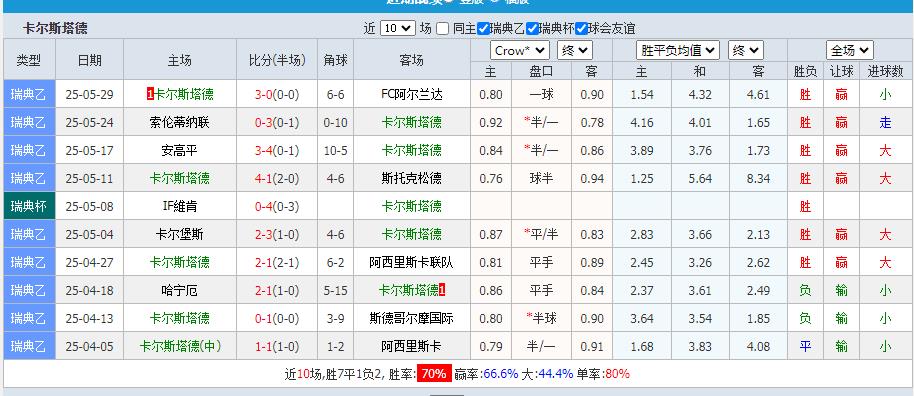914x396 pixels.
Task: Open the 终 dropdown beside 胜平负均值
Action: click(x=746, y=51)
